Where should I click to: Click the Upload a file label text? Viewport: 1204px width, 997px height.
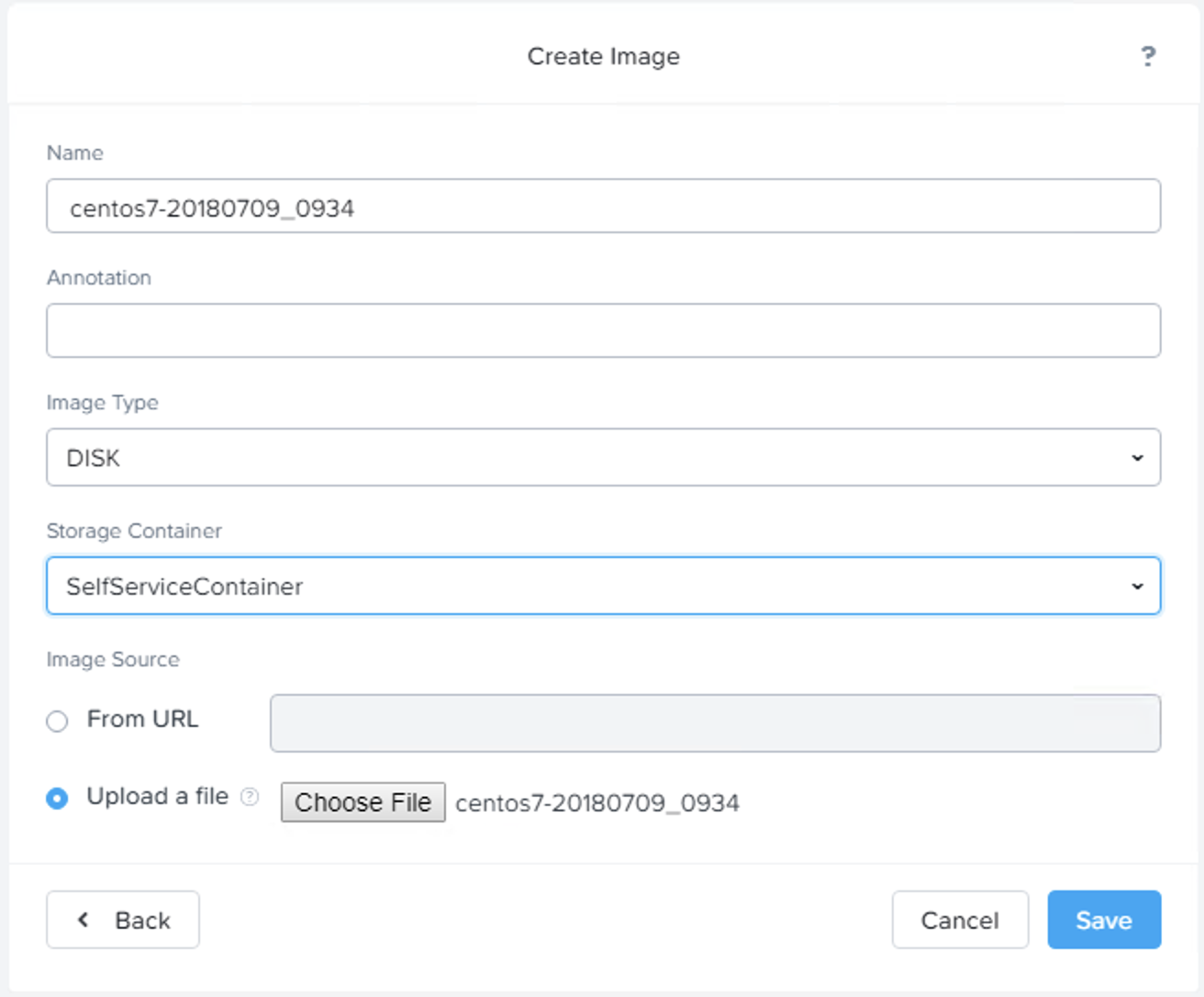coord(157,796)
